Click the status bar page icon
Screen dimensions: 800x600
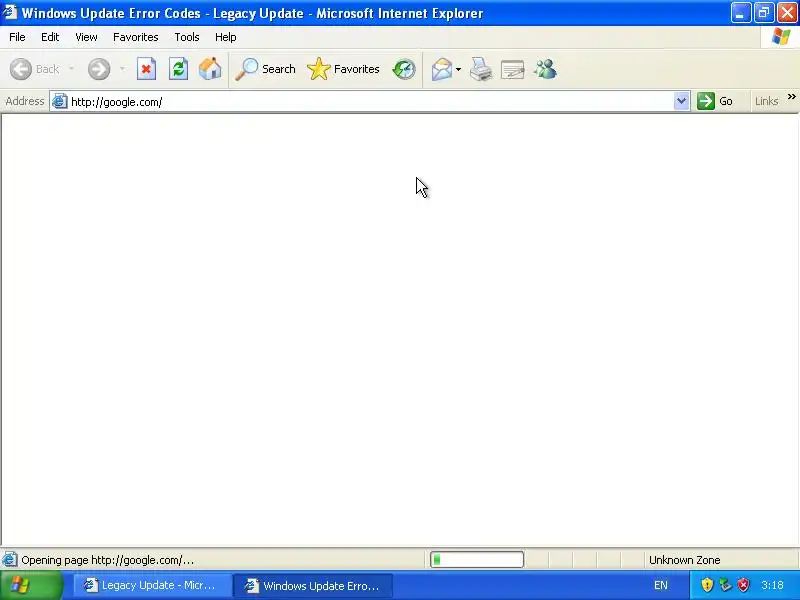[10, 560]
